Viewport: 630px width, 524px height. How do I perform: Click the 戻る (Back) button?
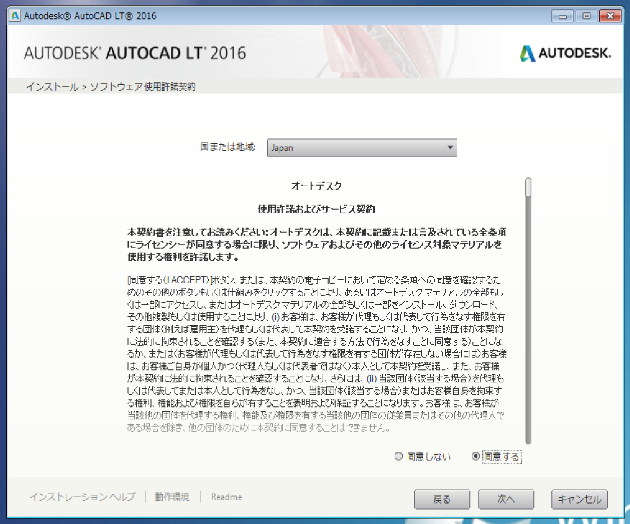click(x=442, y=499)
